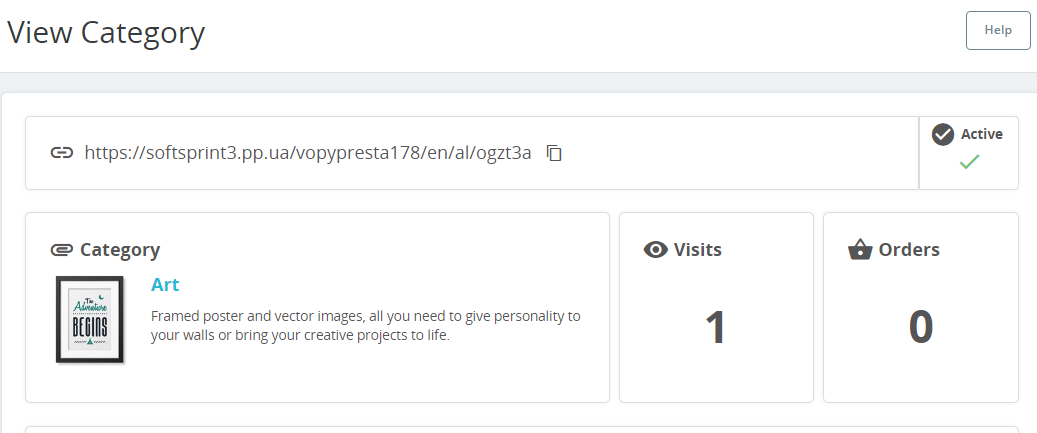The height and width of the screenshot is (433, 1037).
Task: Select the Visits count of 1
Action: 716,327
